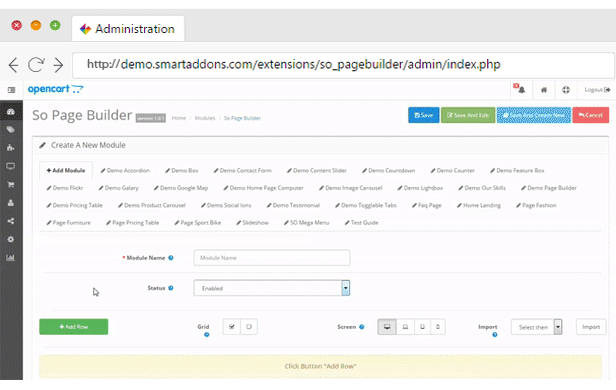The image size is (616, 390).
Task: Select the unchecked Grid option
Action: pos(249,327)
